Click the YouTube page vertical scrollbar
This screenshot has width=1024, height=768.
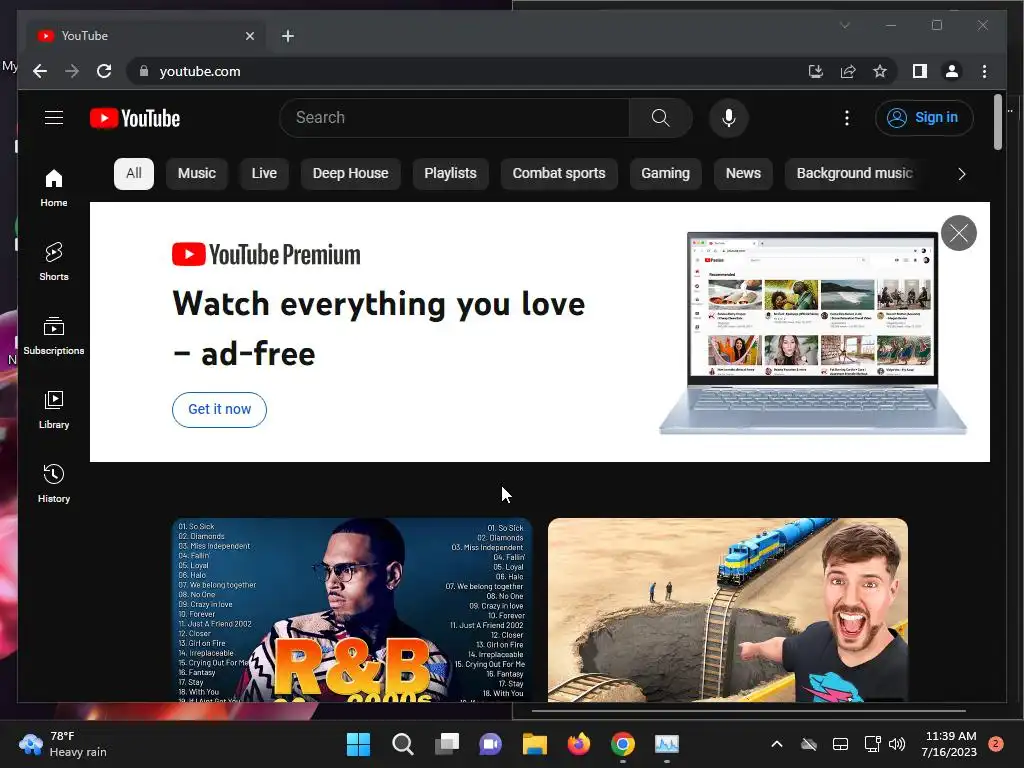click(997, 122)
